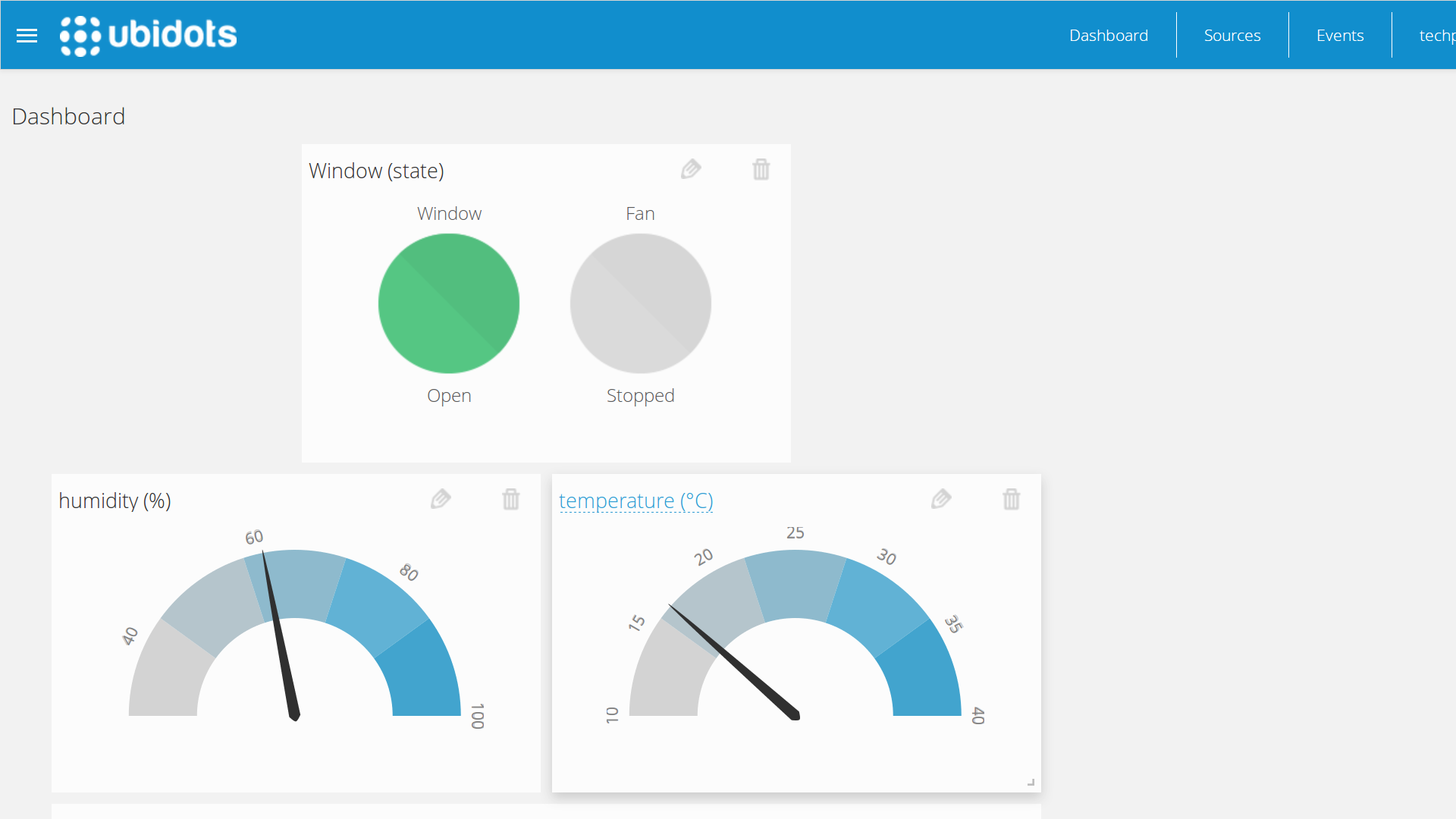
Task: Click the delete trash icon on temperature widget
Action: (x=1012, y=499)
